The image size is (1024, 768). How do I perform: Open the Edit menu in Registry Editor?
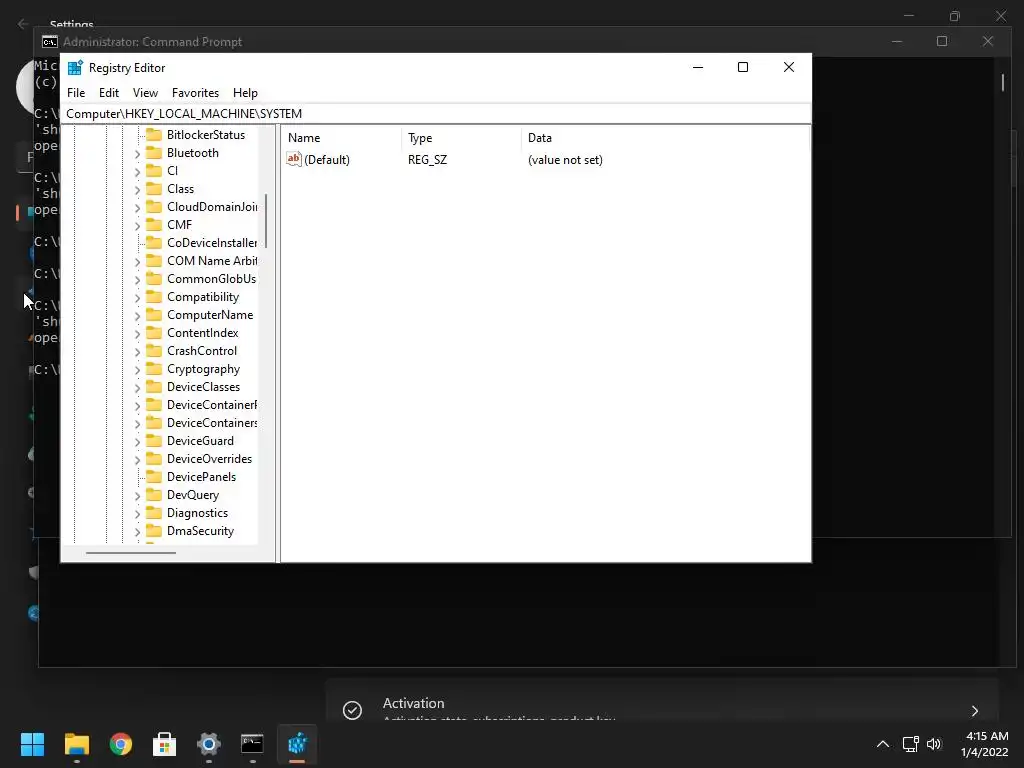click(108, 93)
